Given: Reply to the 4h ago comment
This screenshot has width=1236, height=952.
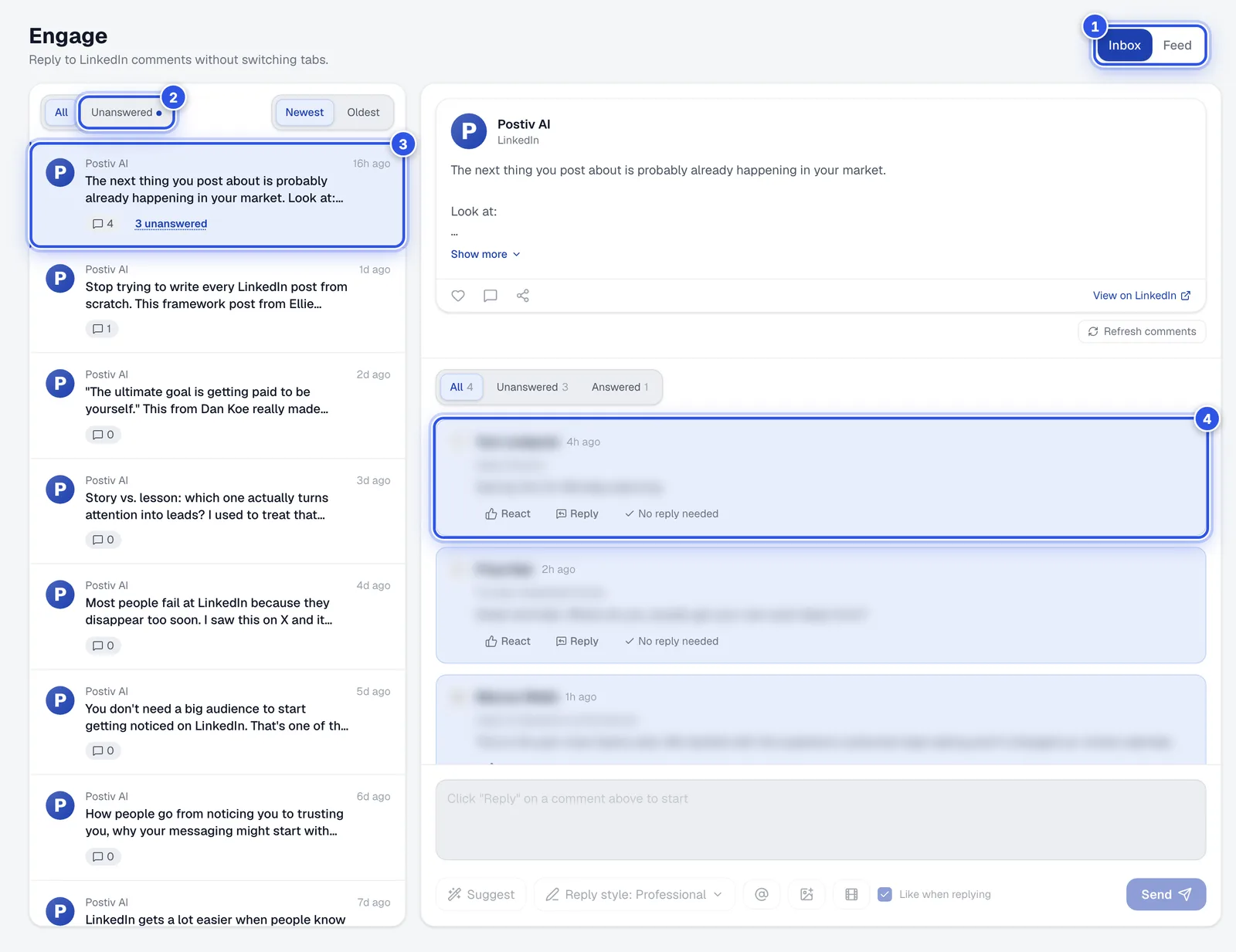Looking at the screenshot, I should (577, 513).
